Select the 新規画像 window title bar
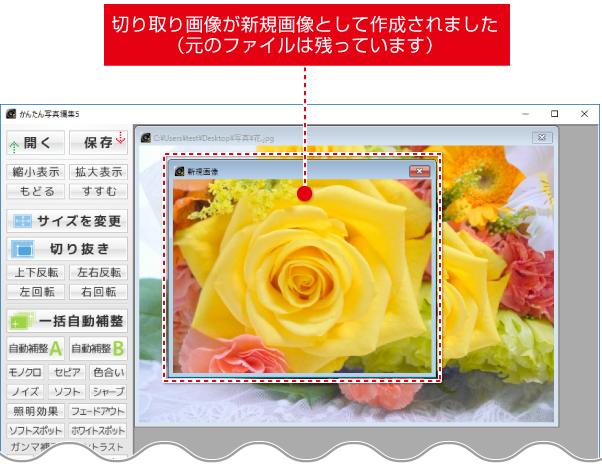Screen dimensions: 602x464 (302, 171)
